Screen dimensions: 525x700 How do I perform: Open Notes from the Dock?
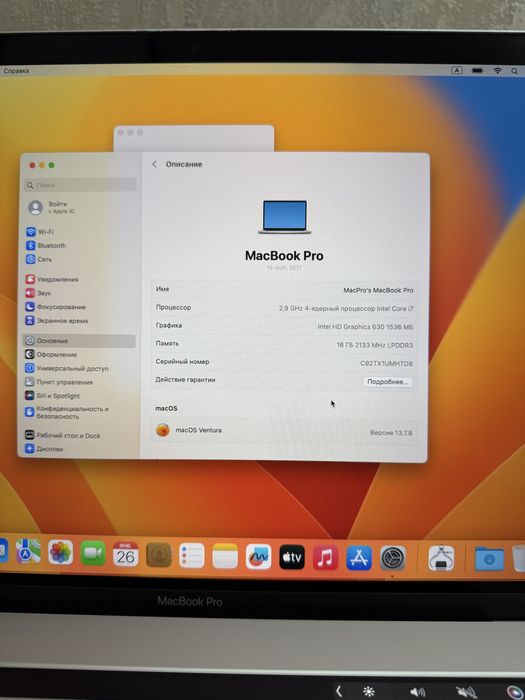coord(225,556)
